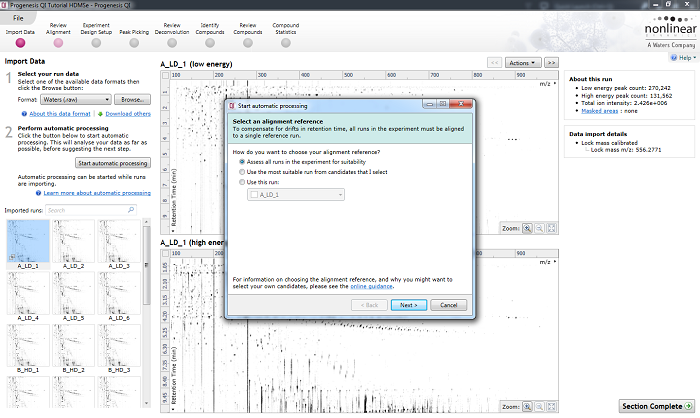Toggle checkbox at corner of low energy plot
Viewport: 700px width, 418px height.
click(x=165, y=75)
